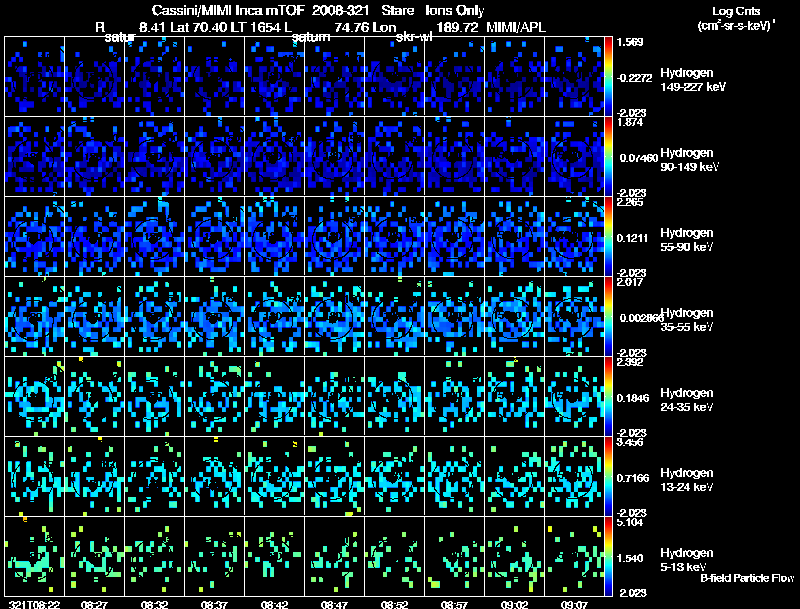Select the 5-13 keV panel at 08:22

[x=34, y=557]
